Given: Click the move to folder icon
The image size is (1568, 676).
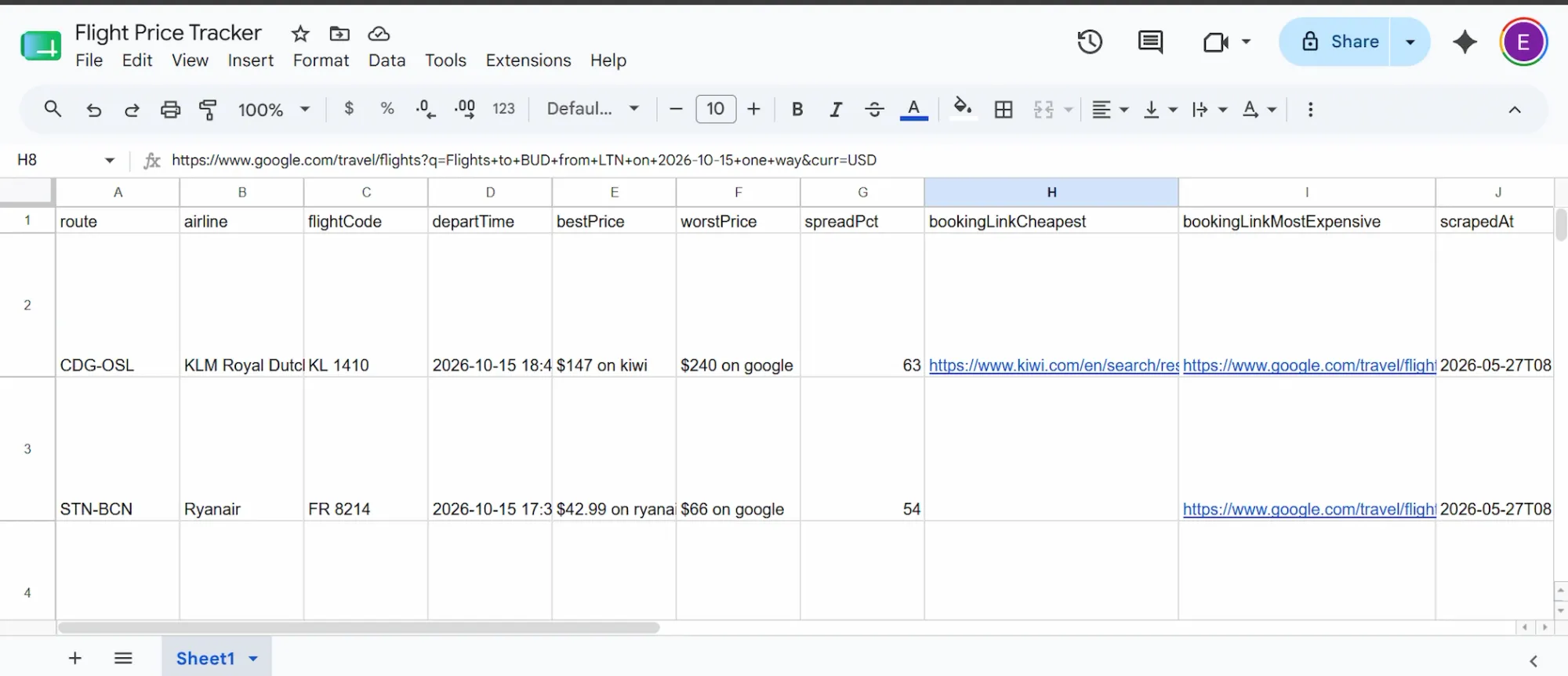Looking at the screenshot, I should [339, 34].
